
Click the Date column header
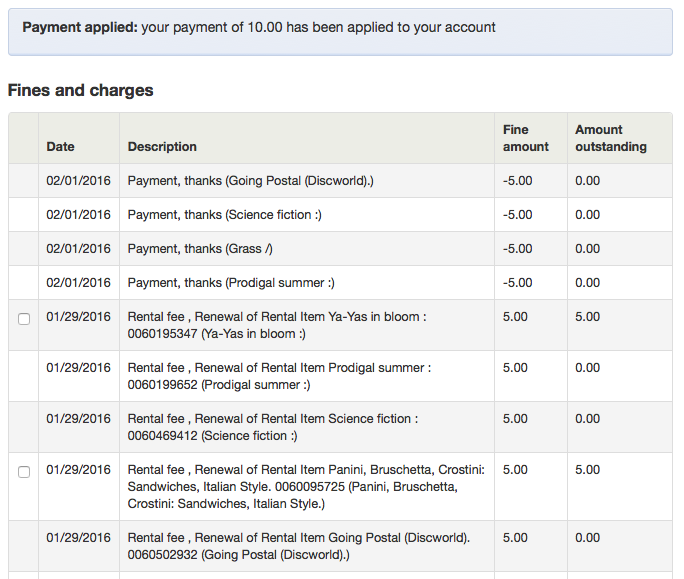[x=61, y=147]
